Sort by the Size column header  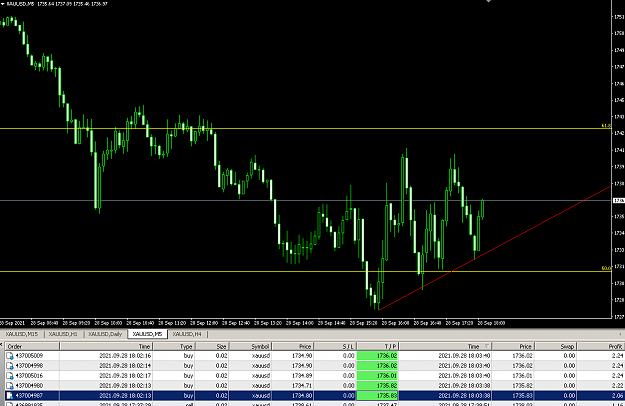tap(212, 346)
